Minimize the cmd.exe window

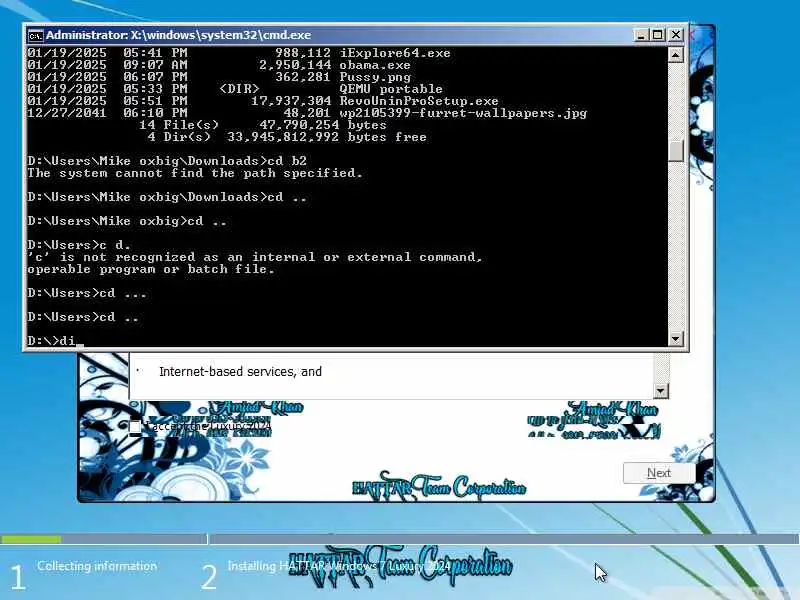pyautogui.click(x=641, y=35)
